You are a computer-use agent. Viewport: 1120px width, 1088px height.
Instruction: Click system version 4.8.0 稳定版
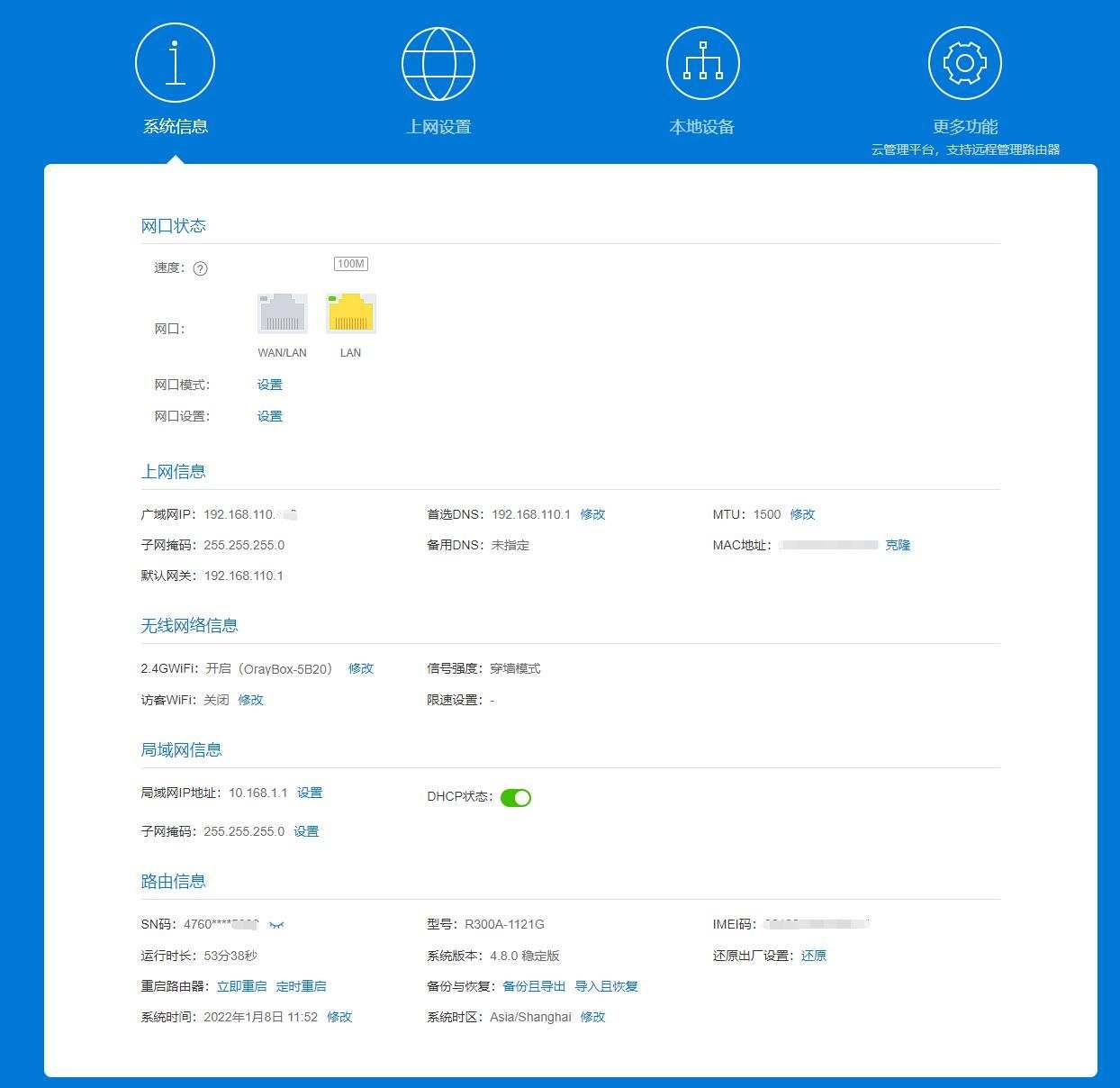(525, 956)
